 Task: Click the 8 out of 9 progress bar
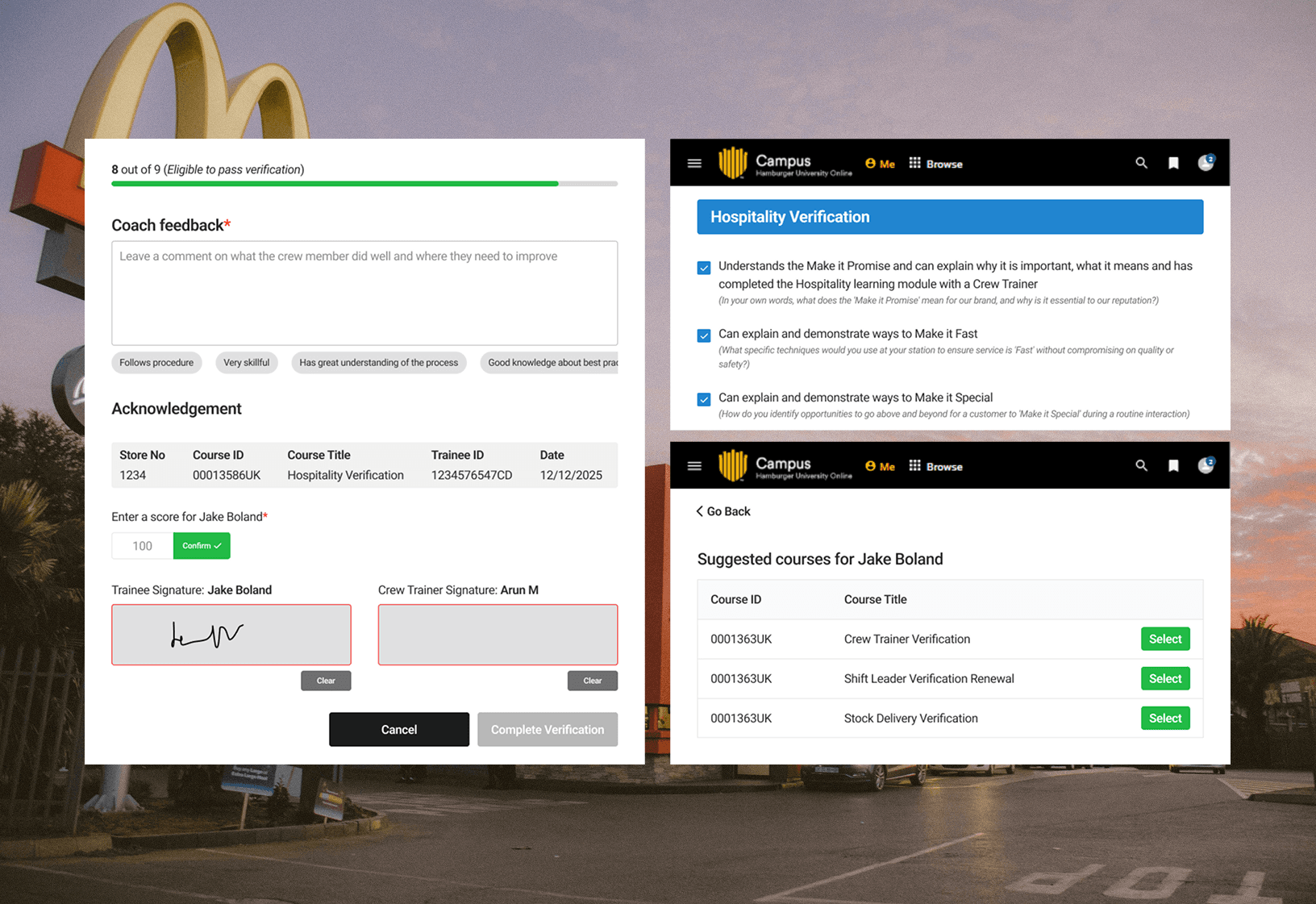pos(364,184)
